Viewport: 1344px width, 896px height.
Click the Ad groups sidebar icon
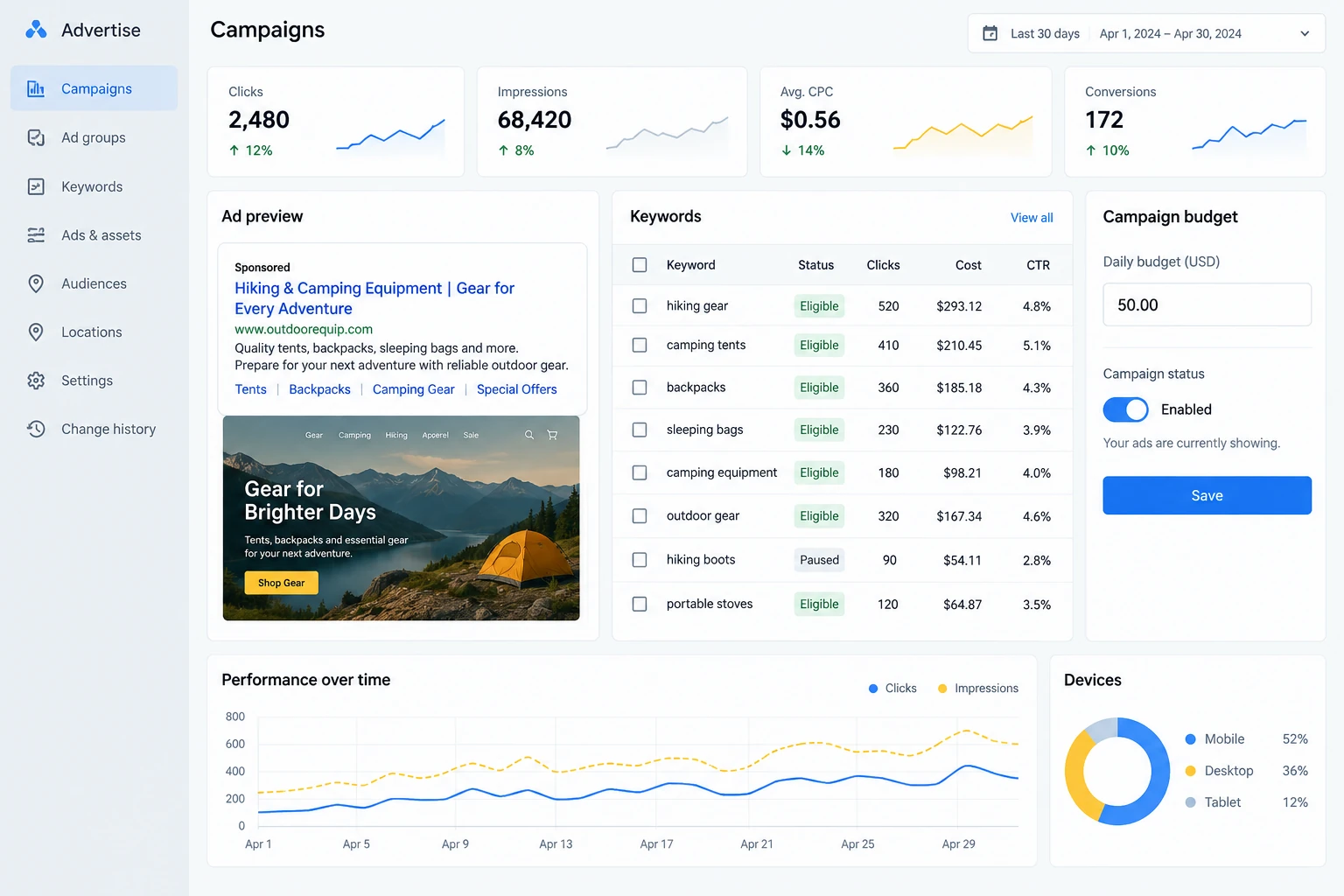click(36, 137)
